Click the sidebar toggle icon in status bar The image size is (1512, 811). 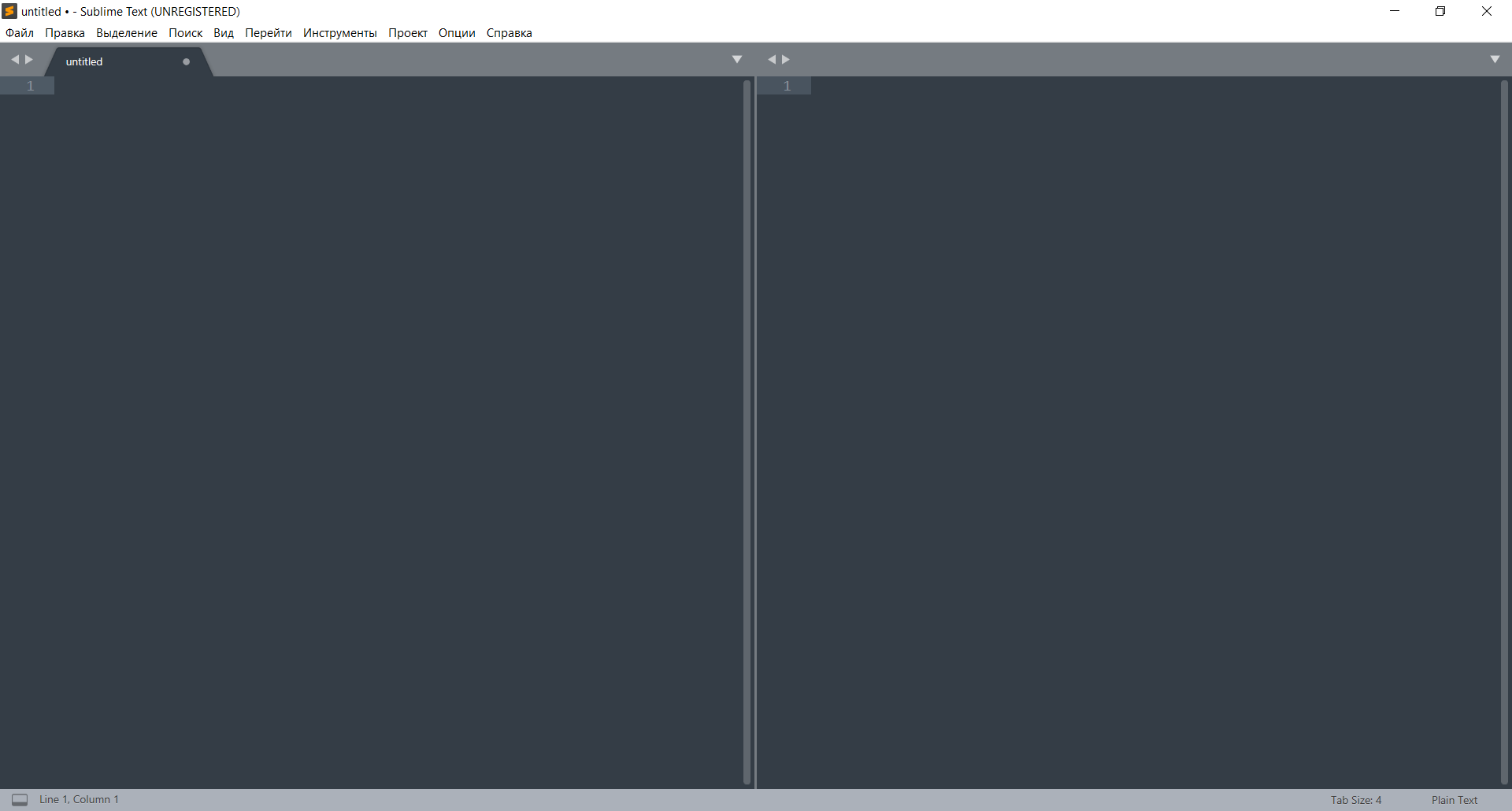(20, 799)
